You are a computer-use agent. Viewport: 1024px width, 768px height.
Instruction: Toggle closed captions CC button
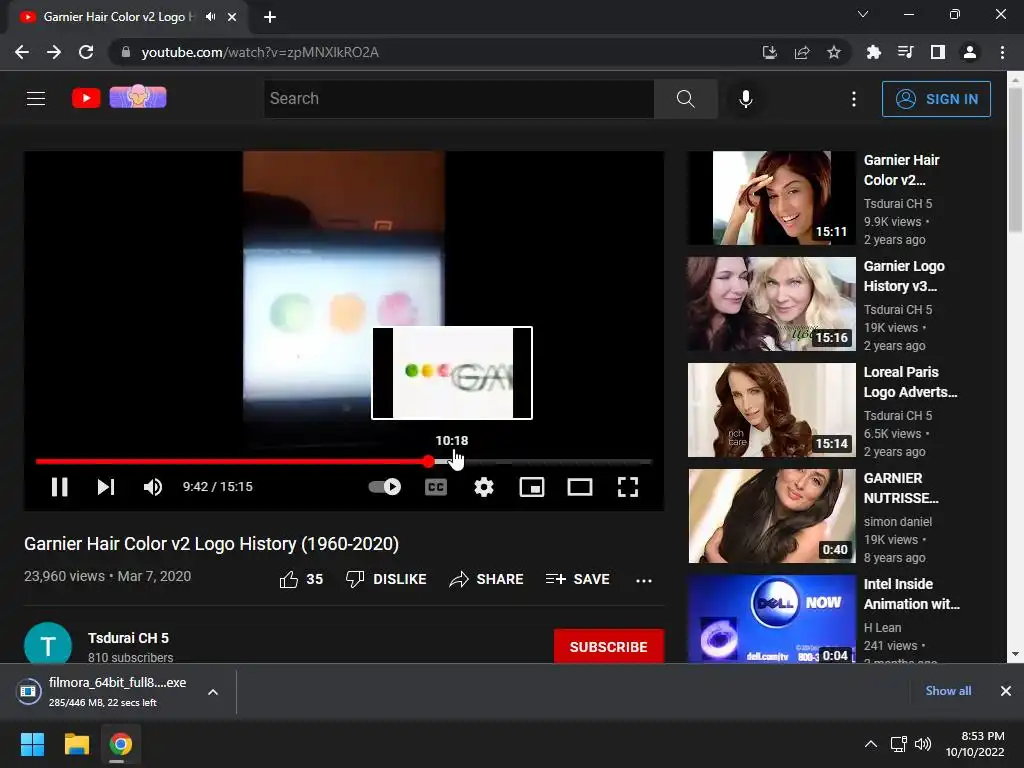point(436,487)
